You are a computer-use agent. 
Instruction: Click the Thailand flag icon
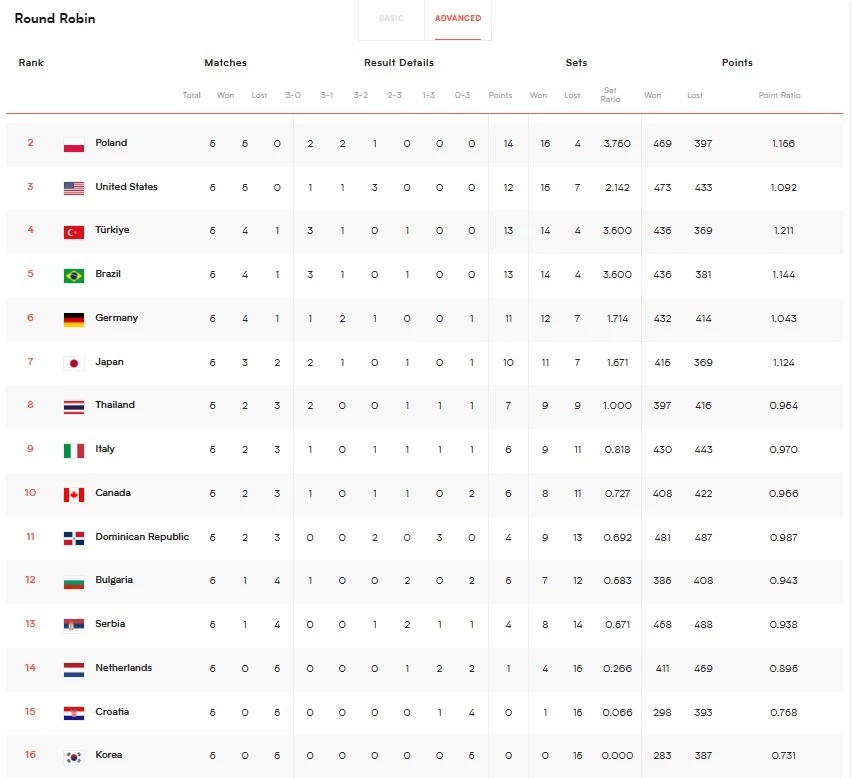tap(73, 405)
